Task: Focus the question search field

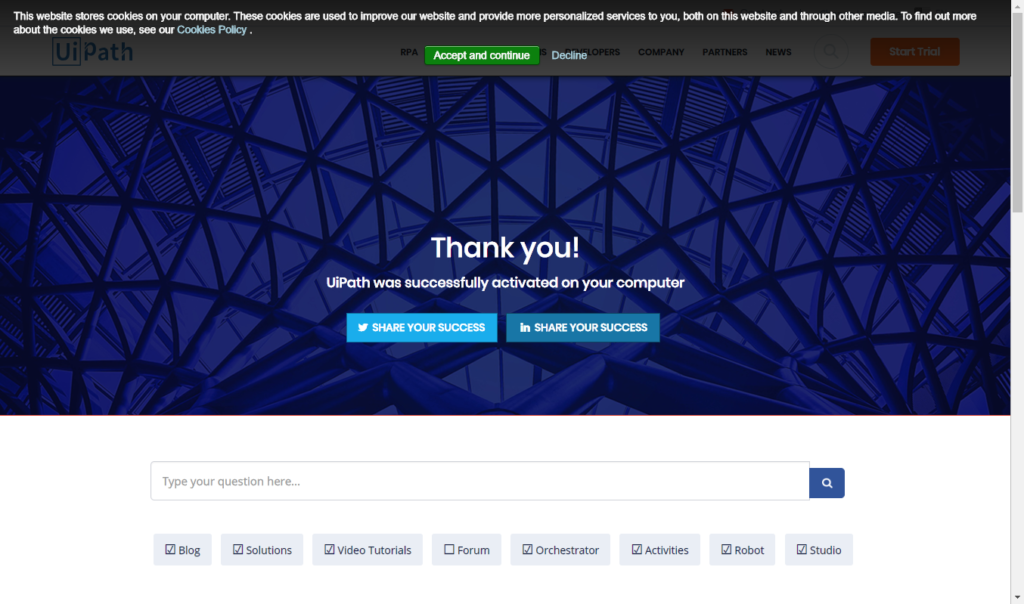Action: coord(480,481)
